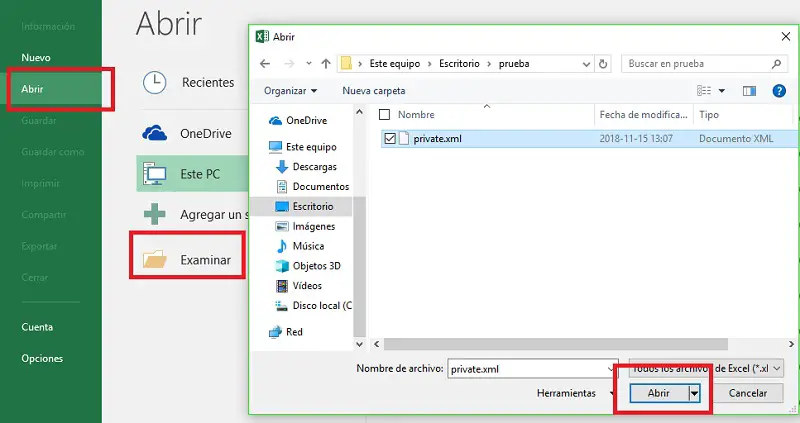Select Abrir in Excel backstage menu
This screenshot has width=800, height=423.
51,89
